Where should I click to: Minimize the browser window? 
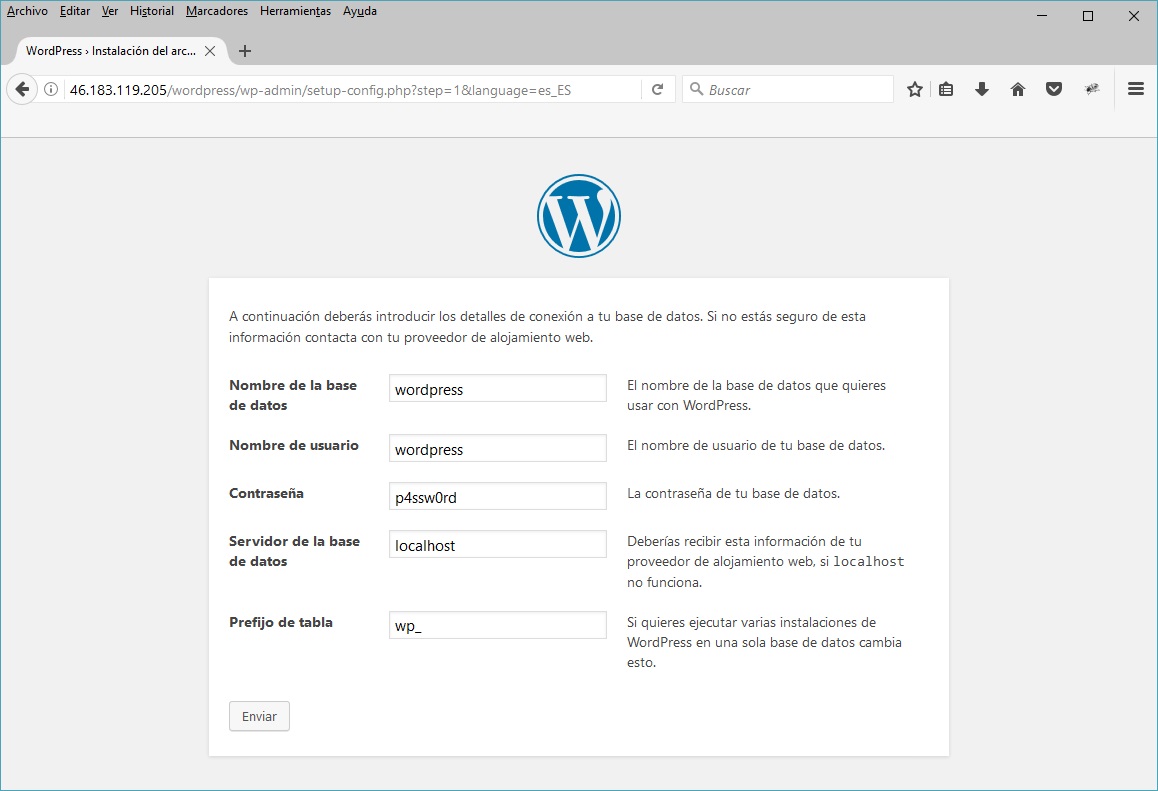(x=1042, y=16)
